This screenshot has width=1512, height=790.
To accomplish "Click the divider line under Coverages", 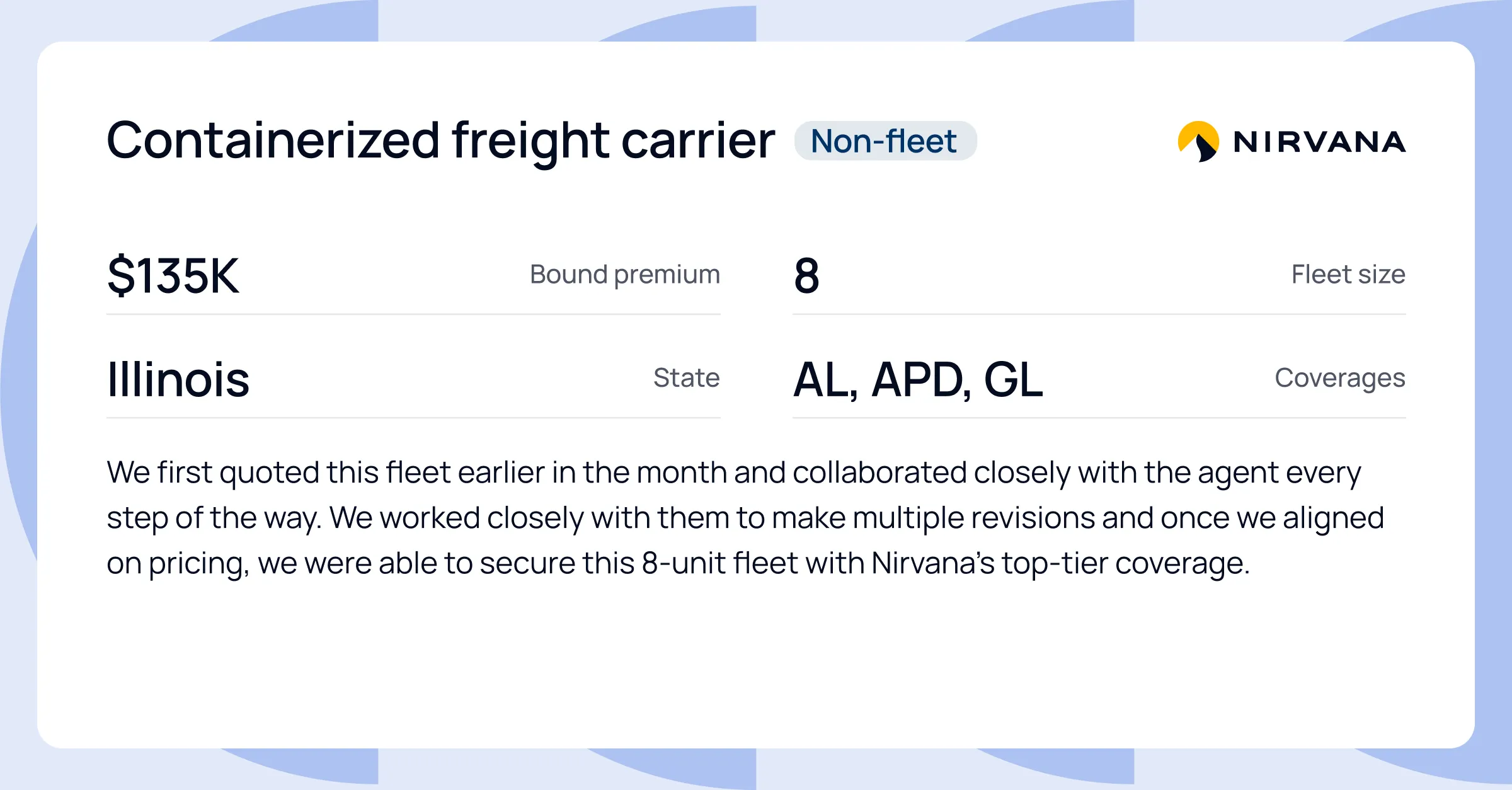I will click(1099, 417).
